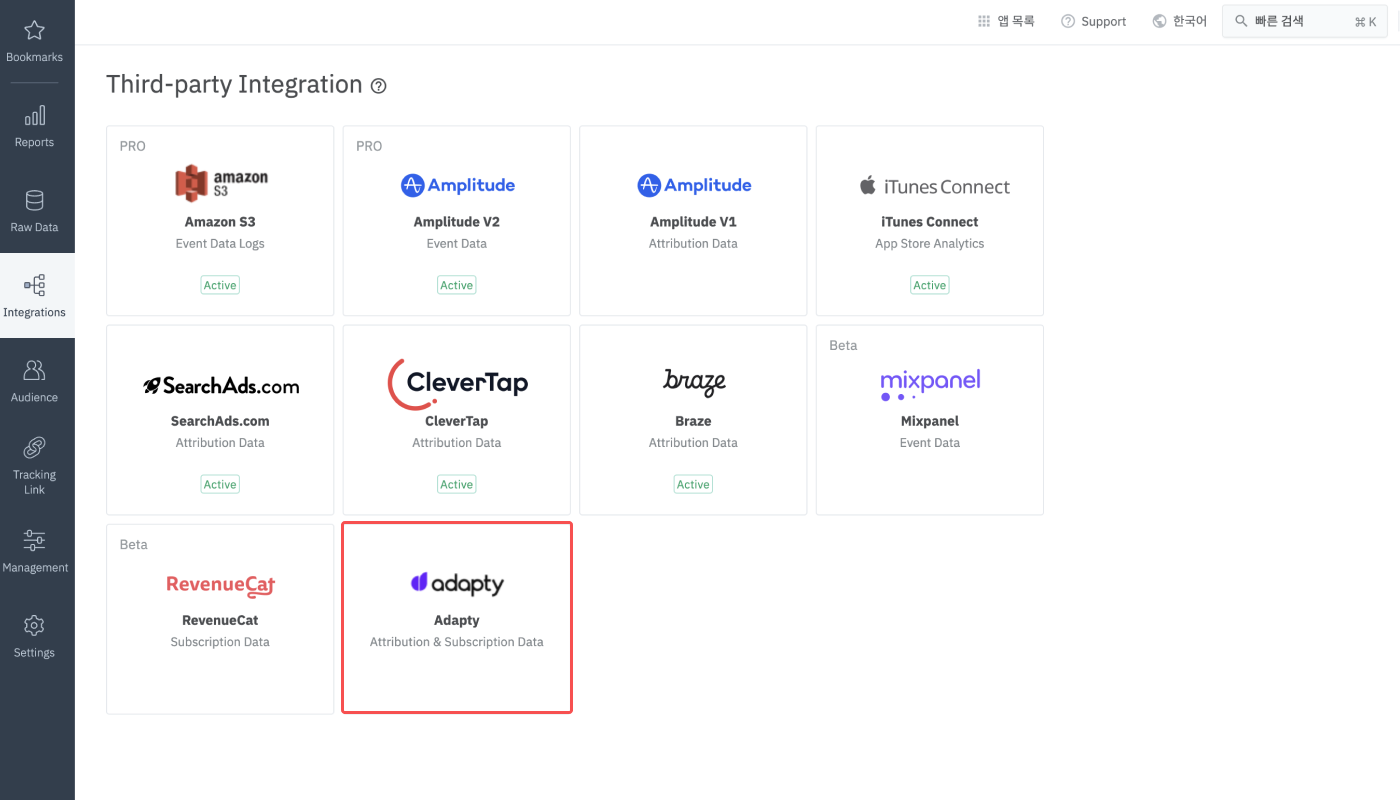This screenshot has height=800, width=1400.
Task: Open the Support link in top bar
Action: click(1094, 21)
